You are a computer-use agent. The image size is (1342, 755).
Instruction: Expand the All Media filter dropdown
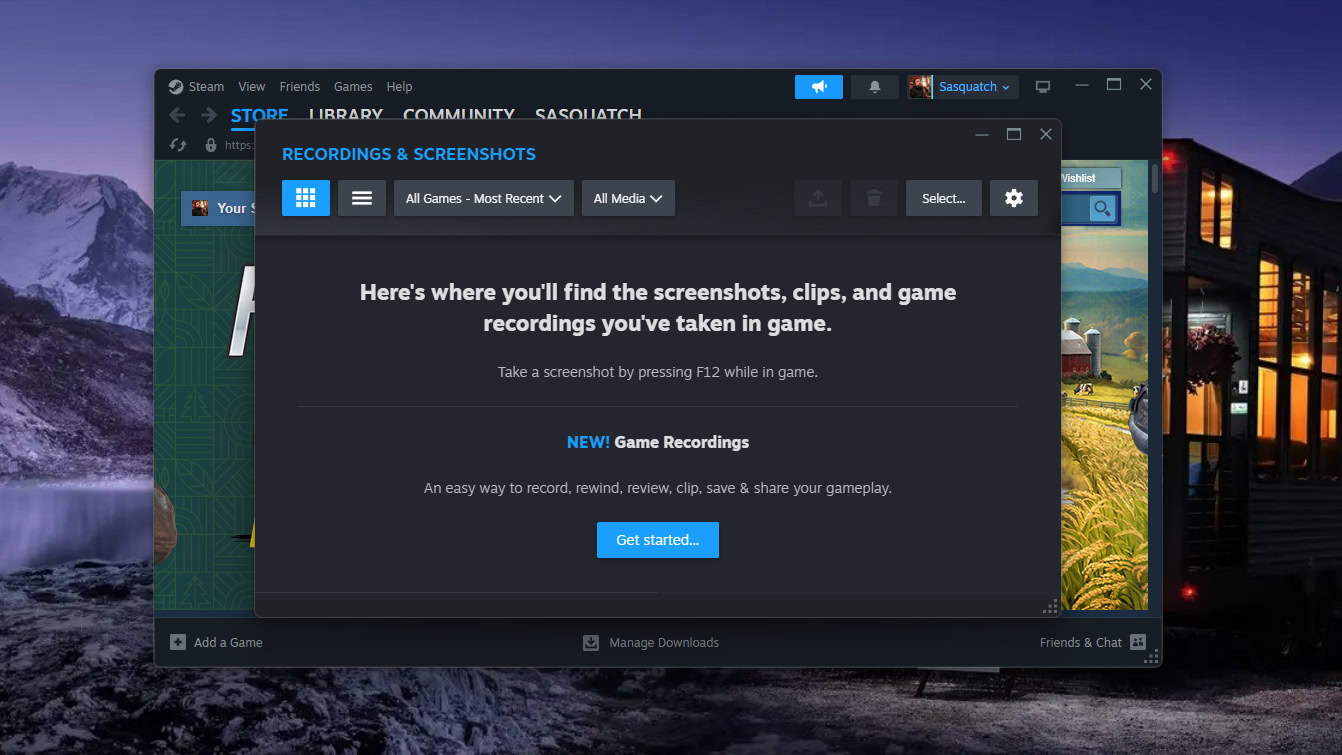click(x=628, y=198)
